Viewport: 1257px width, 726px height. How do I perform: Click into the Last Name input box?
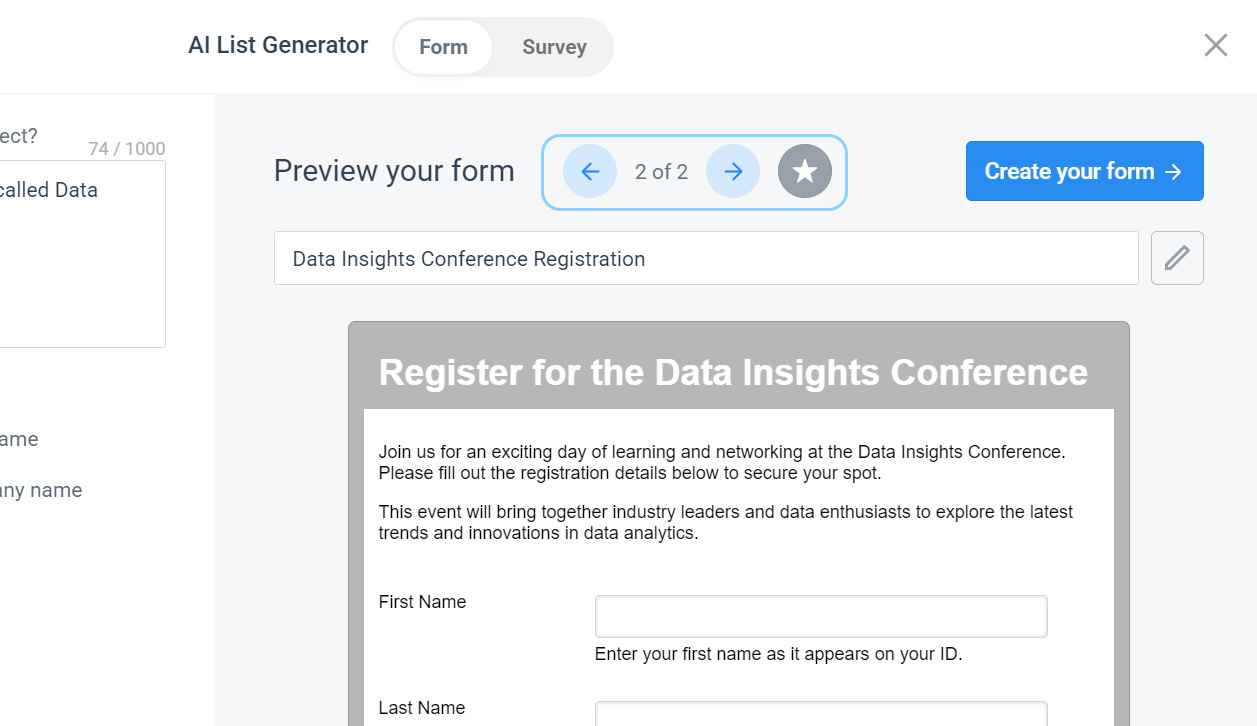tap(821, 714)
